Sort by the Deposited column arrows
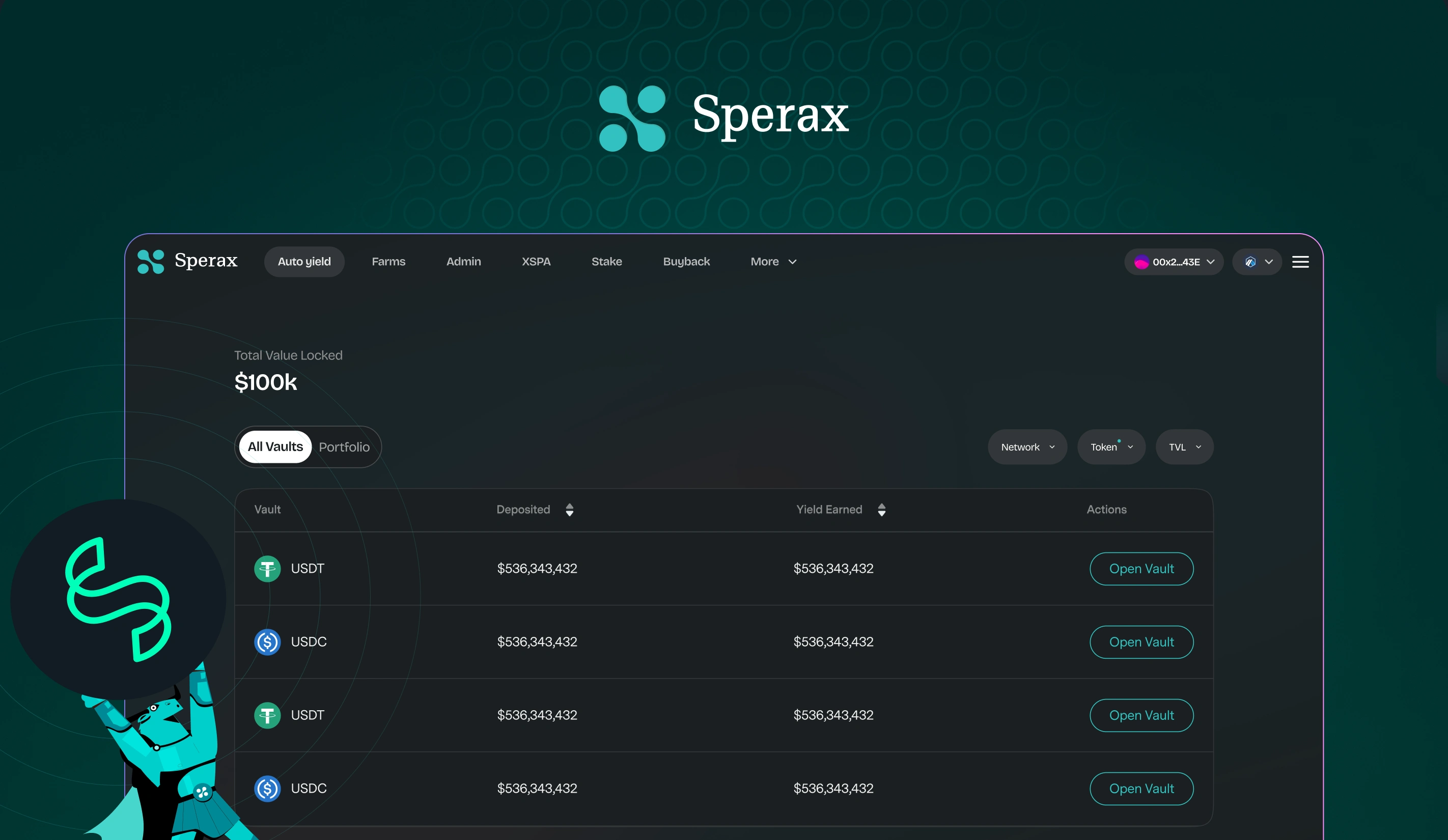This screenshot has width=1448, height=840. coord(569,510)
